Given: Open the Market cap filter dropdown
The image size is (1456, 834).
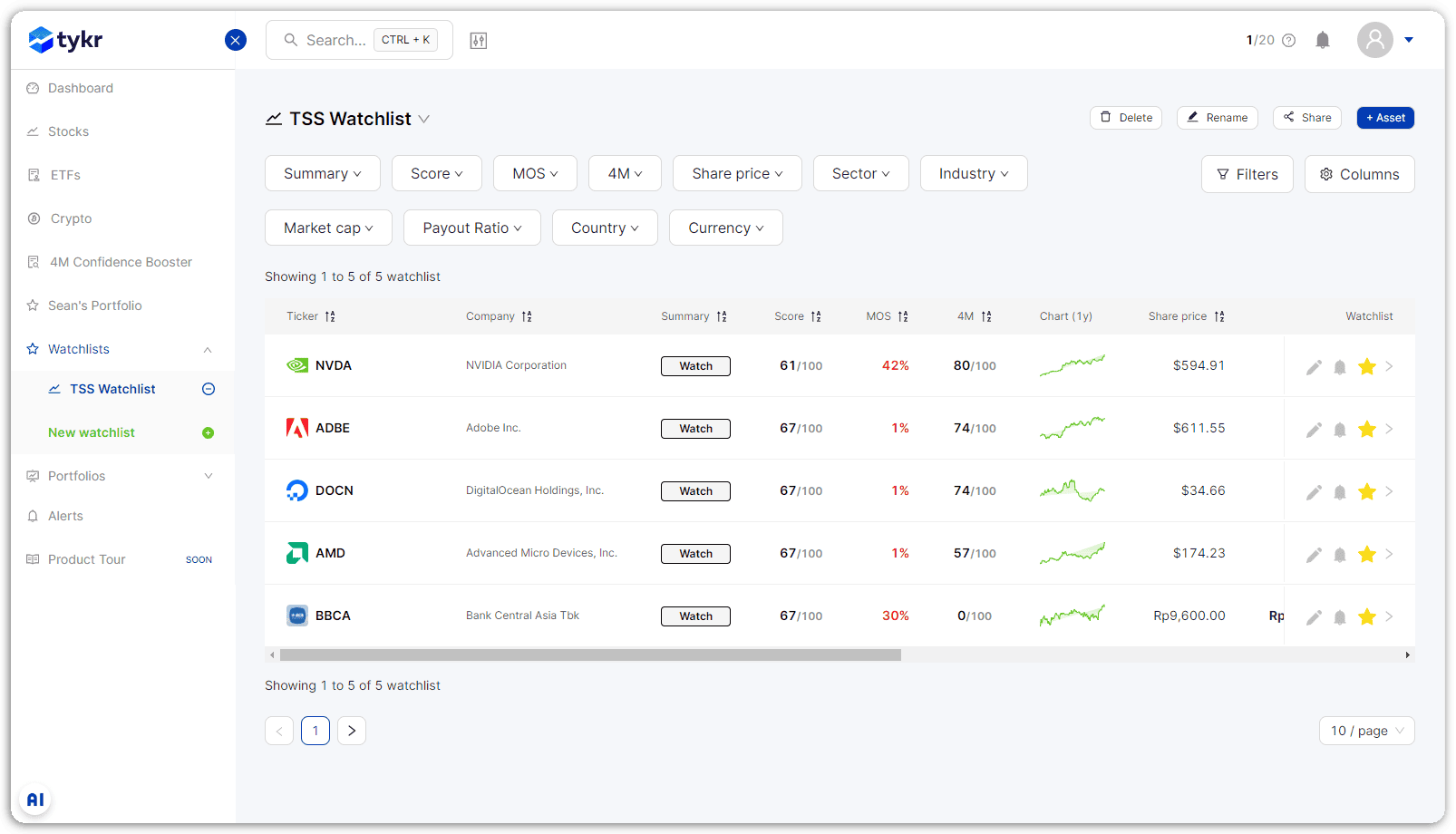Looking at the screenshot, I should coord(328,228).
